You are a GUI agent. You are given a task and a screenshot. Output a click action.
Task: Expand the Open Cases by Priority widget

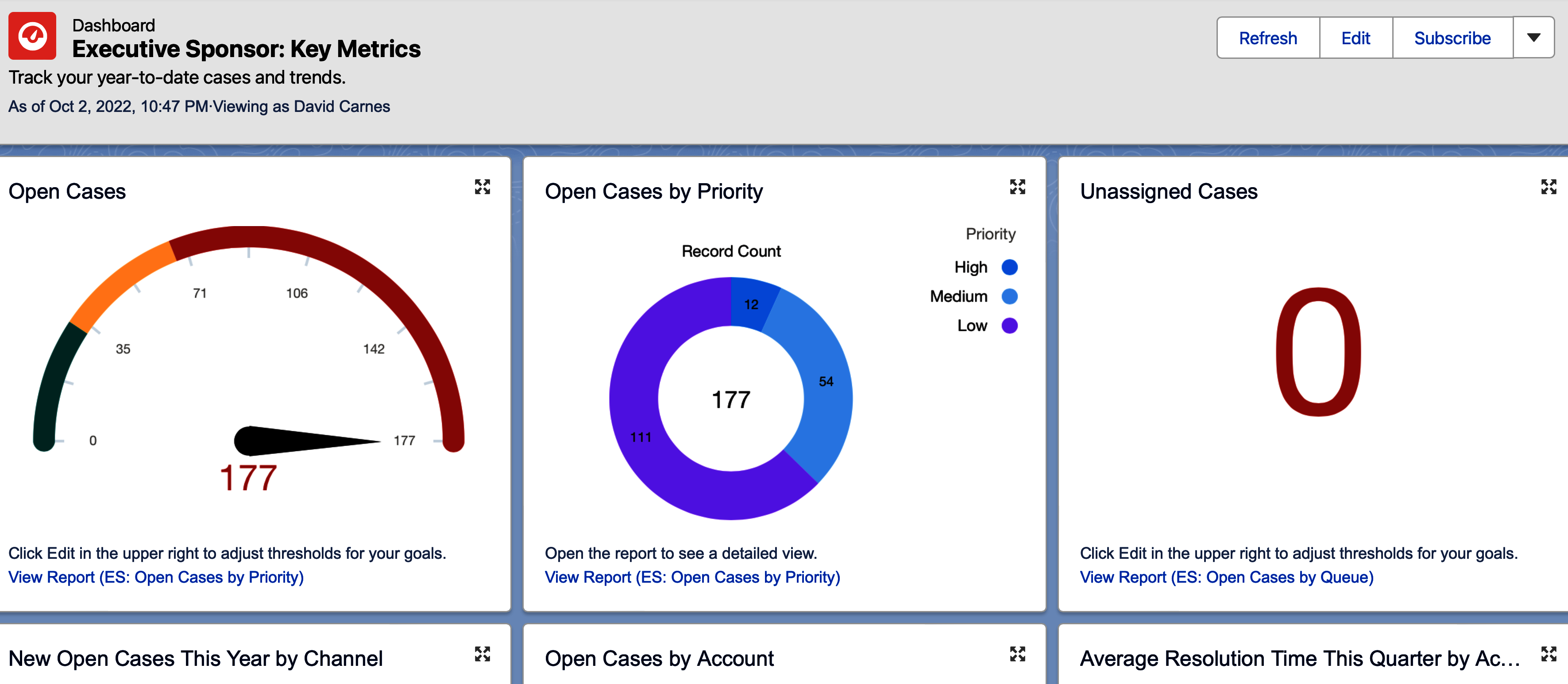1017,187
